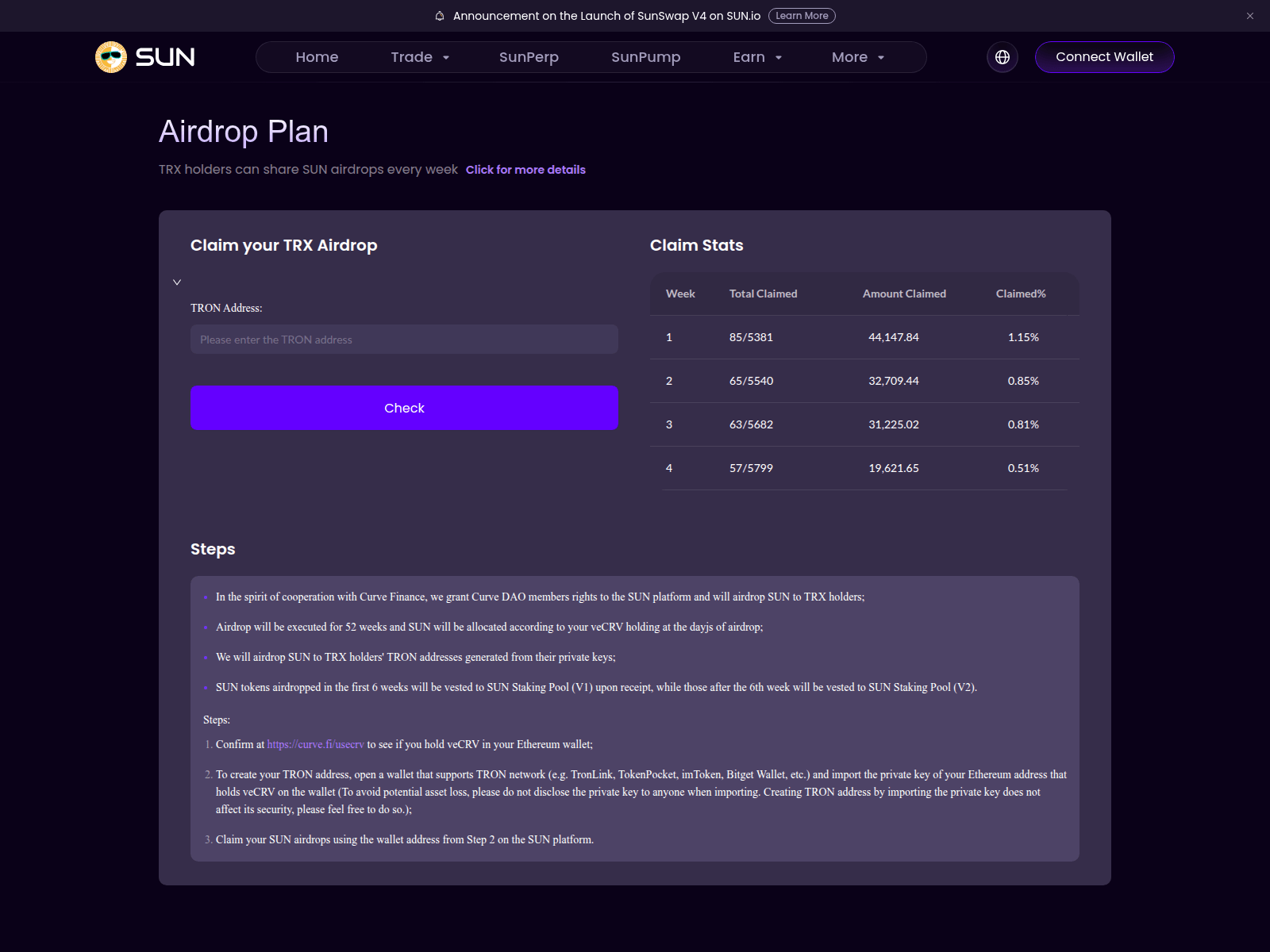Click the 44,147.84 amount cell
The height and width of the screenshot is (952, 1270).
coord(894,337)
